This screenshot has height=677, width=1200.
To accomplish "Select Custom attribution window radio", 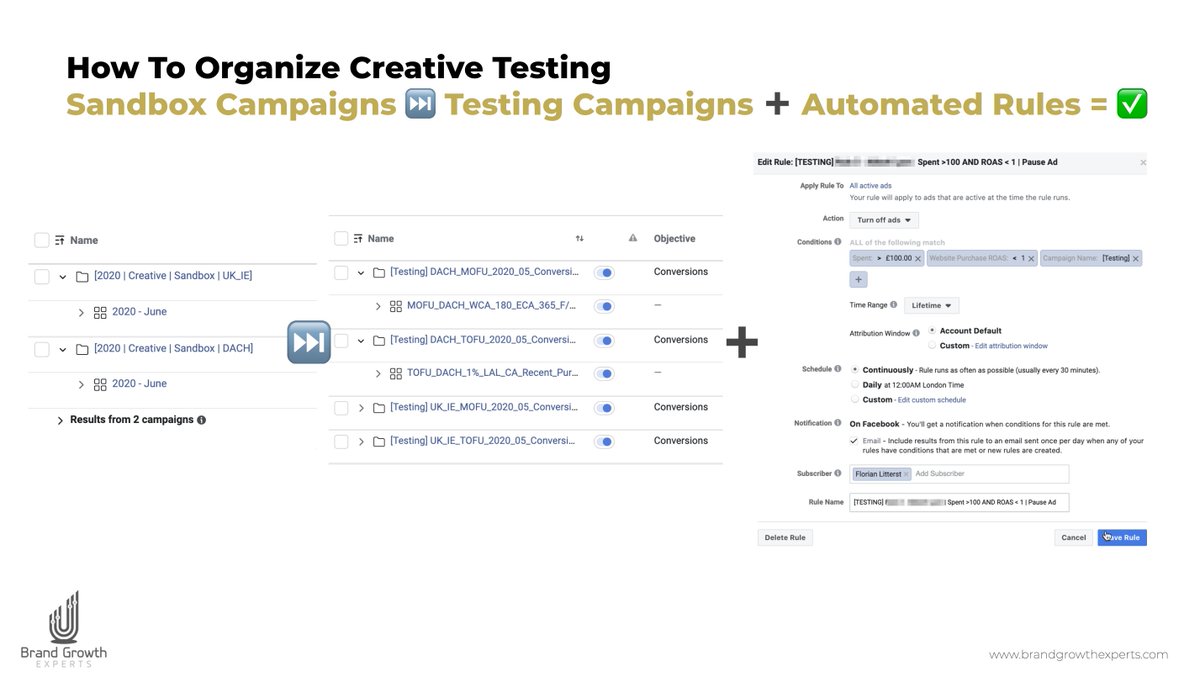I will [x=933, y=345].
